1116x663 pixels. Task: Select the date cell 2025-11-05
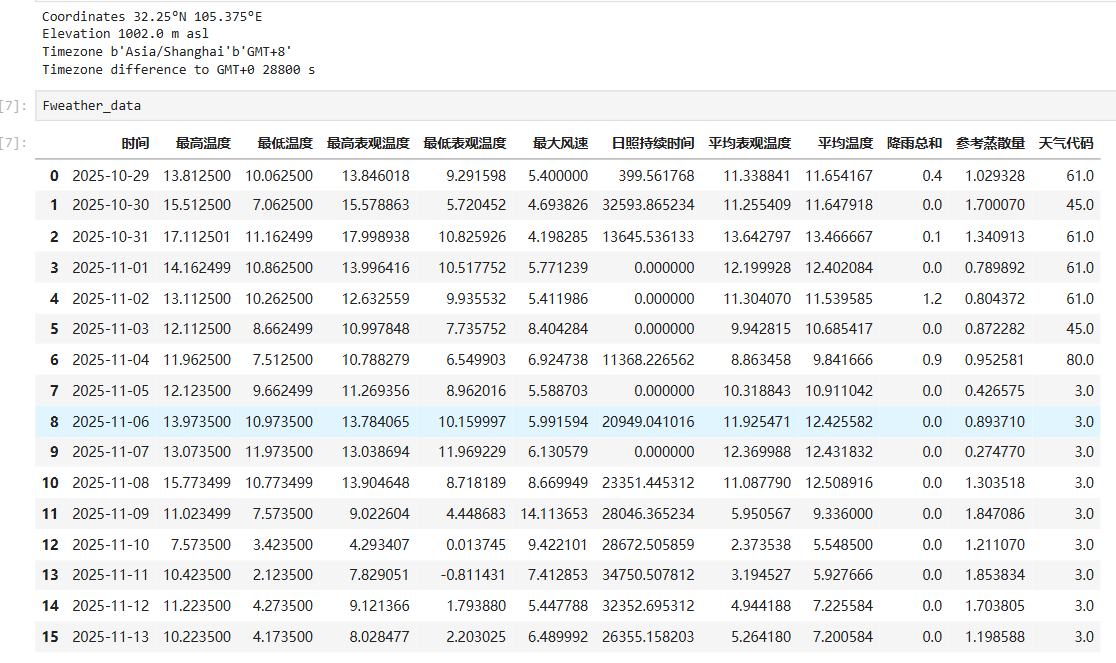click(111, 391)
